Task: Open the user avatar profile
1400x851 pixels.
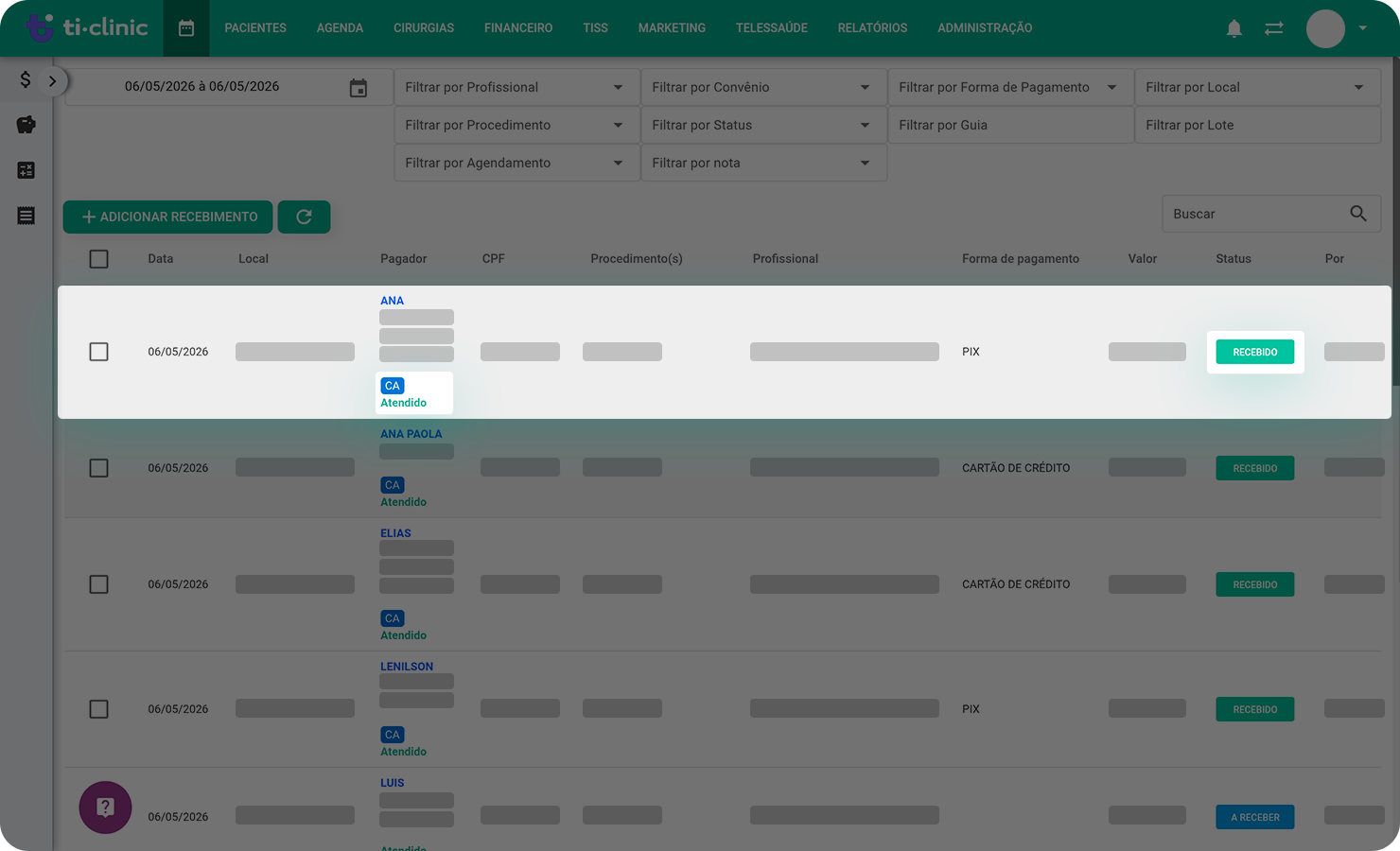Action: click(1325, 28)
